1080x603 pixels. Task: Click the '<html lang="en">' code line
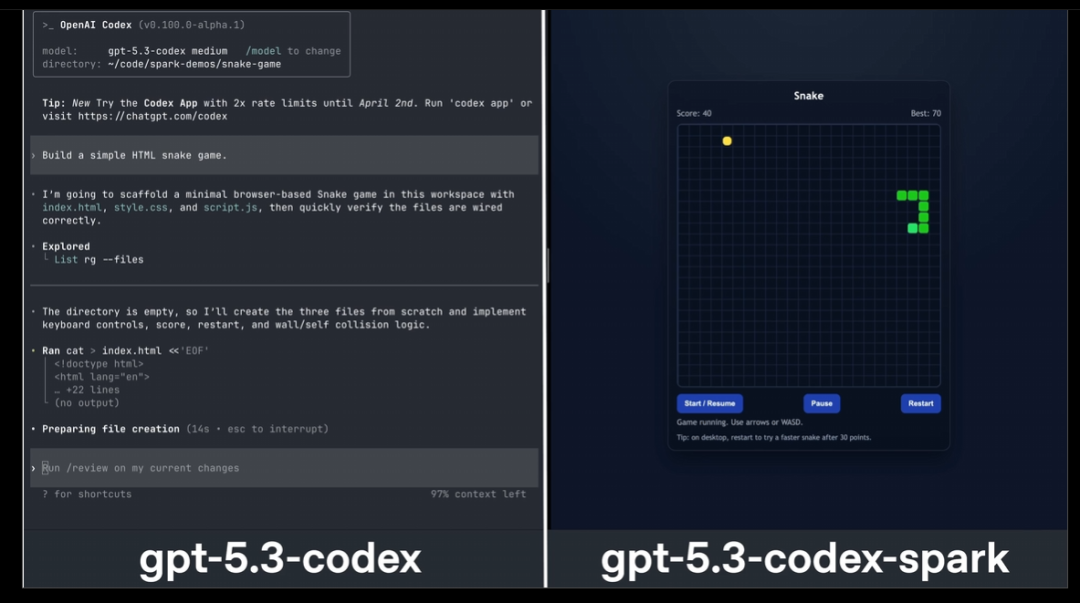(102, 377)
